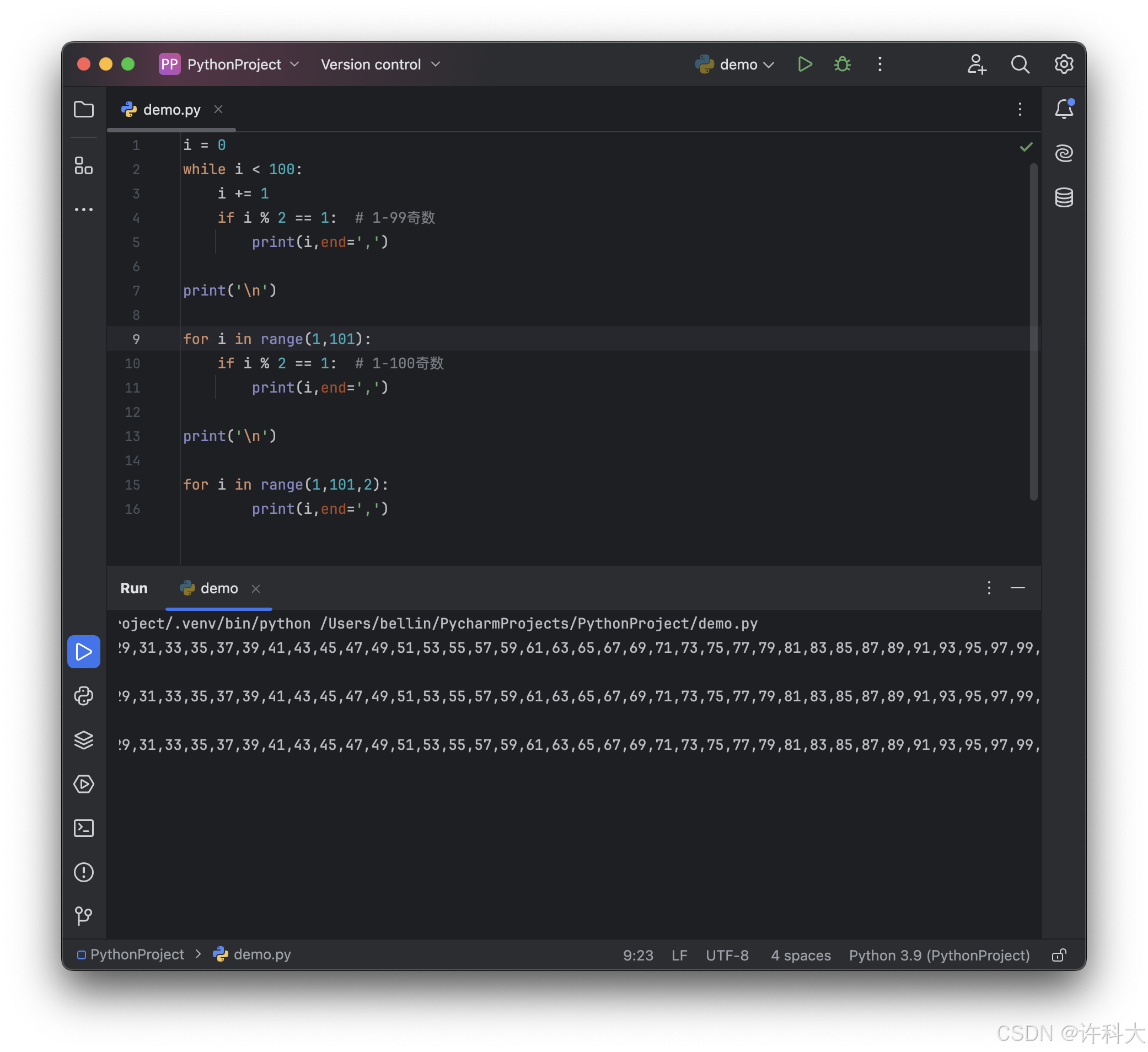
Task: Open the main toolbar more actions menu
Action: coord(880,65)
